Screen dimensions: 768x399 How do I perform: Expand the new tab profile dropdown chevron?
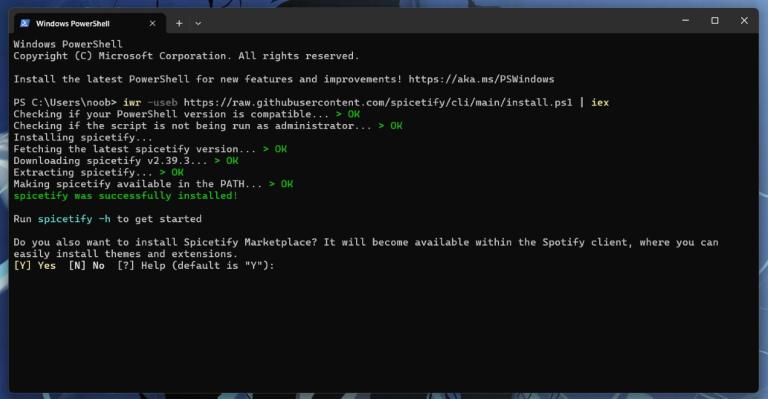(x=198, y=23)
